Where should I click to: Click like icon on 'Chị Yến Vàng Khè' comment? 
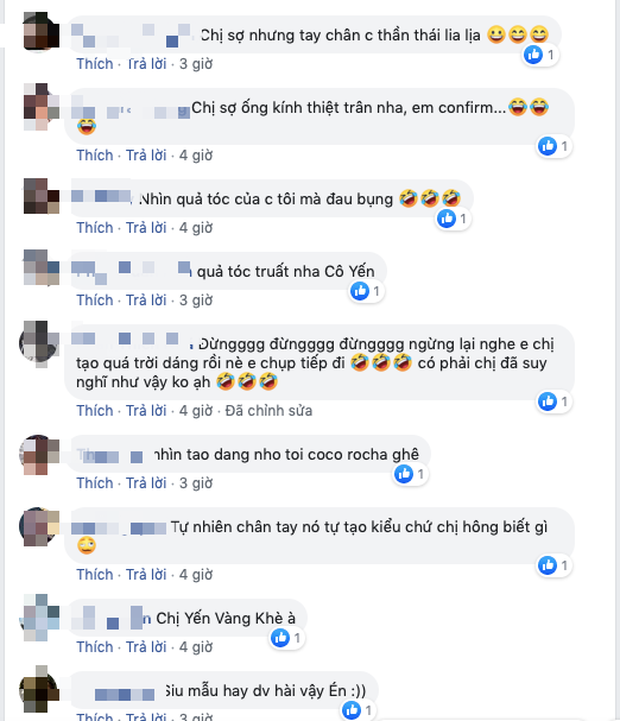[x=280, y=638]
